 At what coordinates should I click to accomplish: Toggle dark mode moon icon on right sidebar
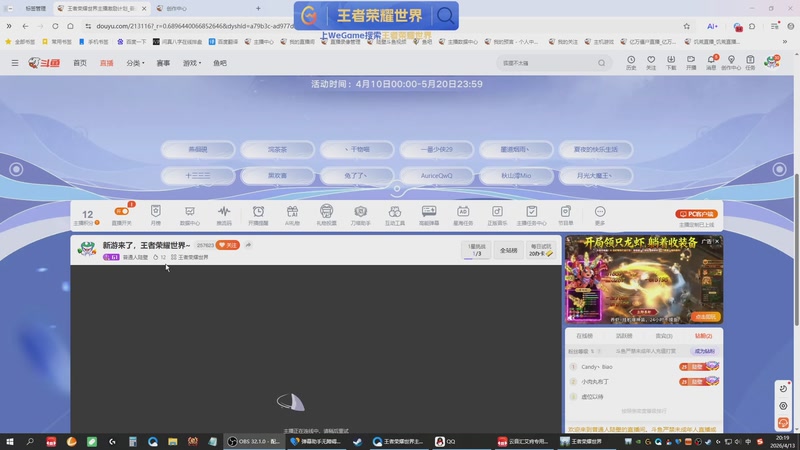[783, 389]
